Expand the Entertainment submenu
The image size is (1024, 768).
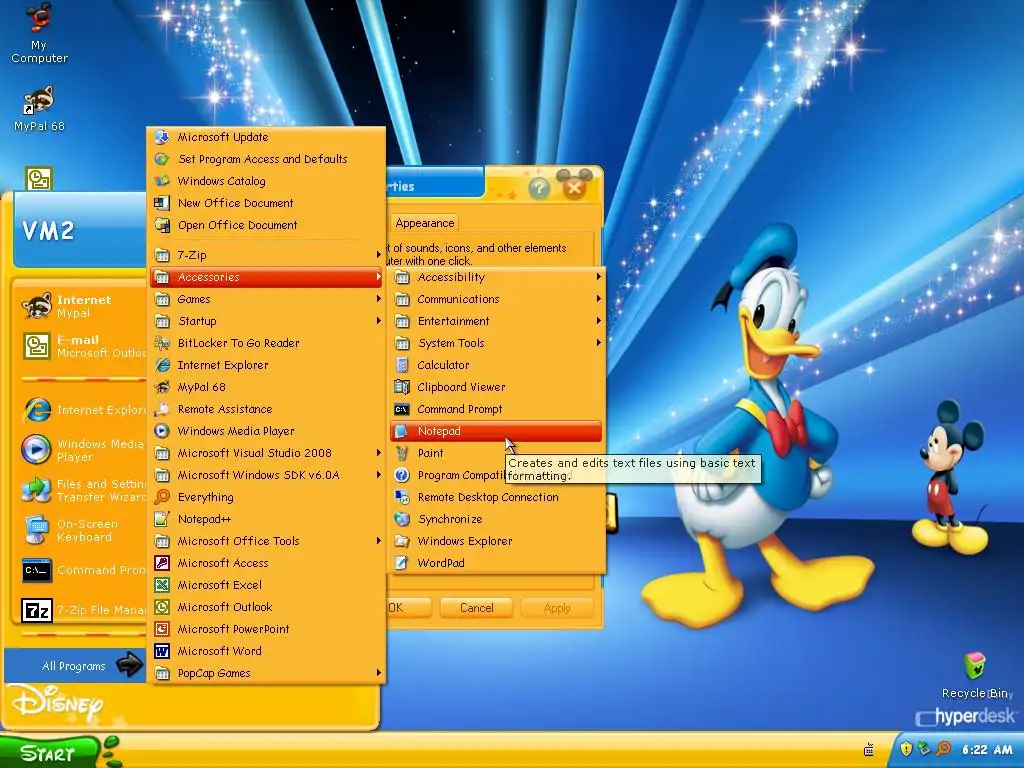pos(496,321)
